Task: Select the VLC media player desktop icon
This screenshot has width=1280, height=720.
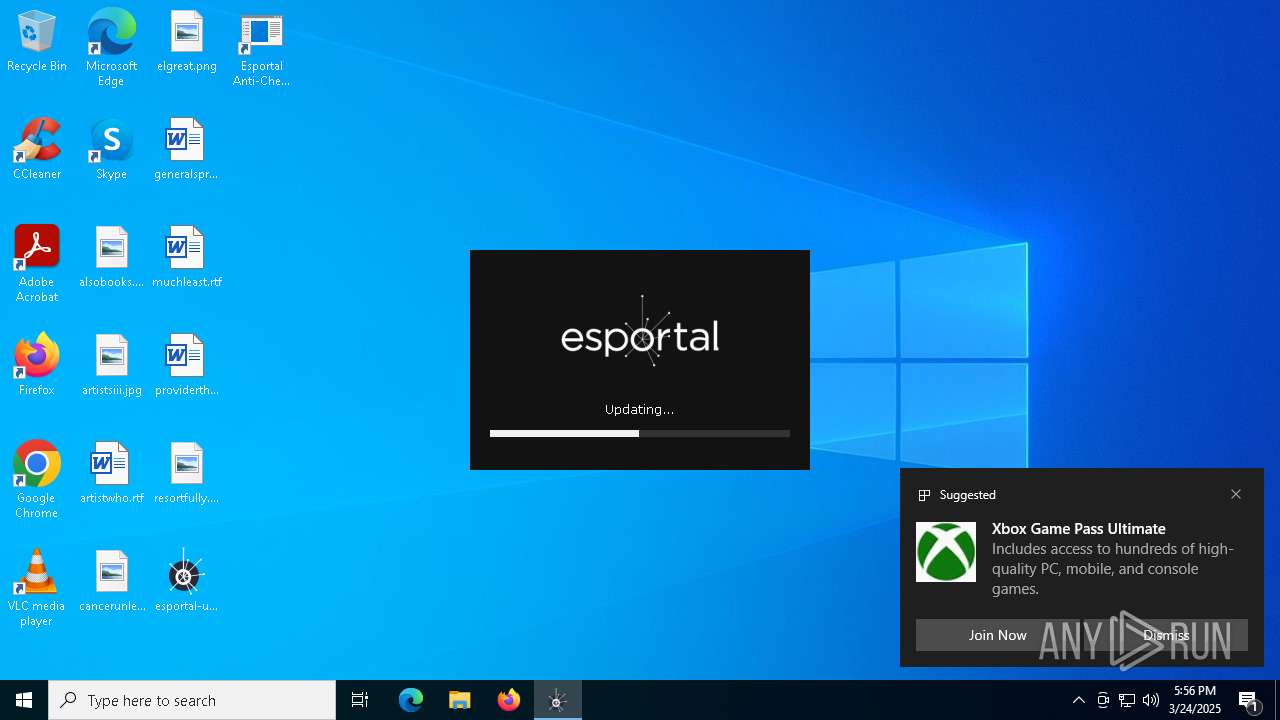Action: [x=36, y=588]
